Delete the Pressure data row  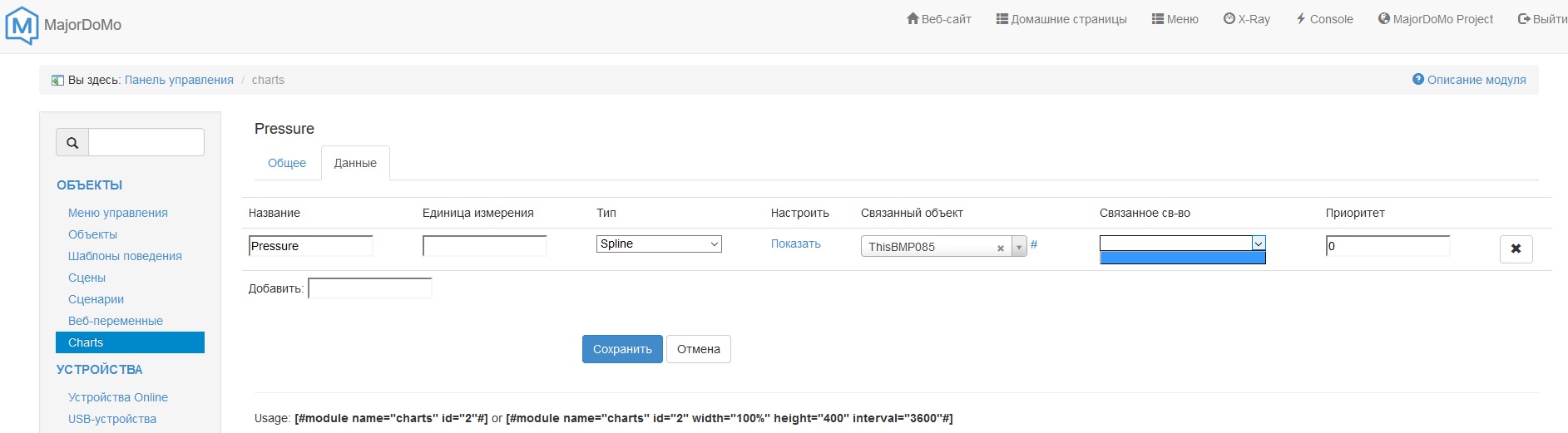(x=1516, y=248)
